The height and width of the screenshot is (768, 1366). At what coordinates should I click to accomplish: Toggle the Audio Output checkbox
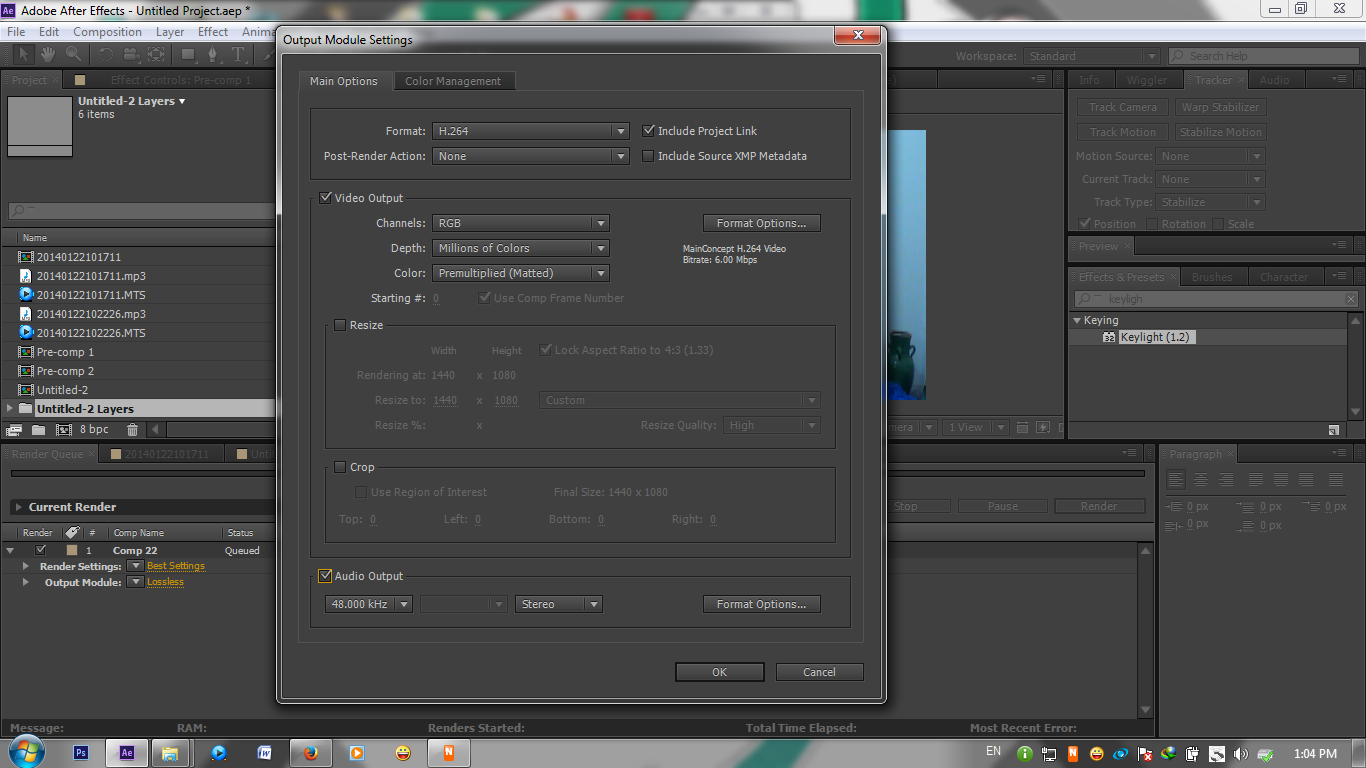(x=325, y=576)
